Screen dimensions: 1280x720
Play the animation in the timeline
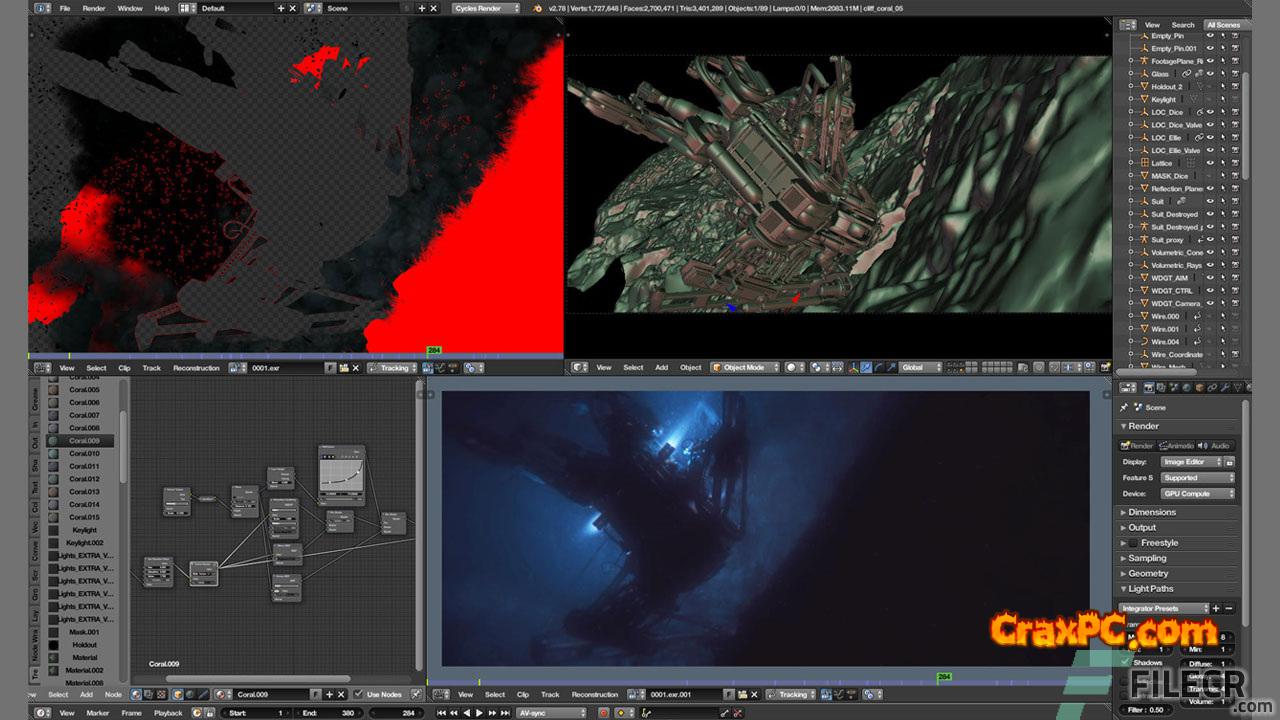click(x=479, y=713)
